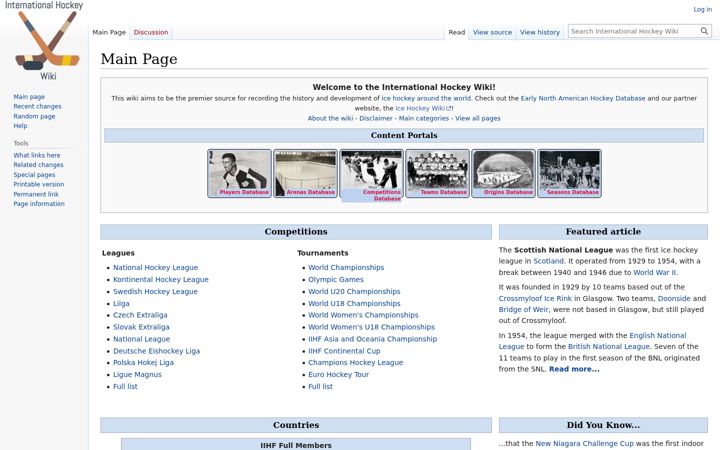Click Read more in featured article
Image resolution: width=720 pixels, height=450 pixels.
point(574,369)
